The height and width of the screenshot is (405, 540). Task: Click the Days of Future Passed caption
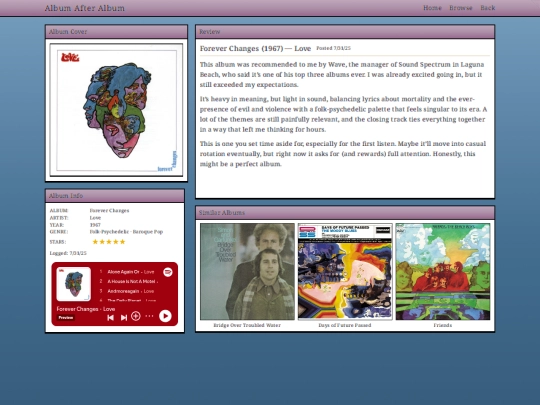point(345,325)
